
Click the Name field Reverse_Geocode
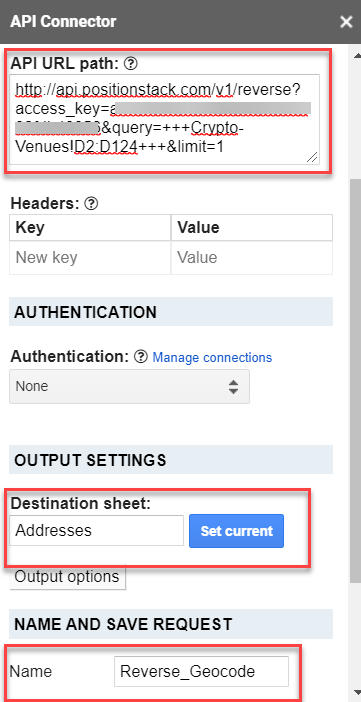[201, 671]
